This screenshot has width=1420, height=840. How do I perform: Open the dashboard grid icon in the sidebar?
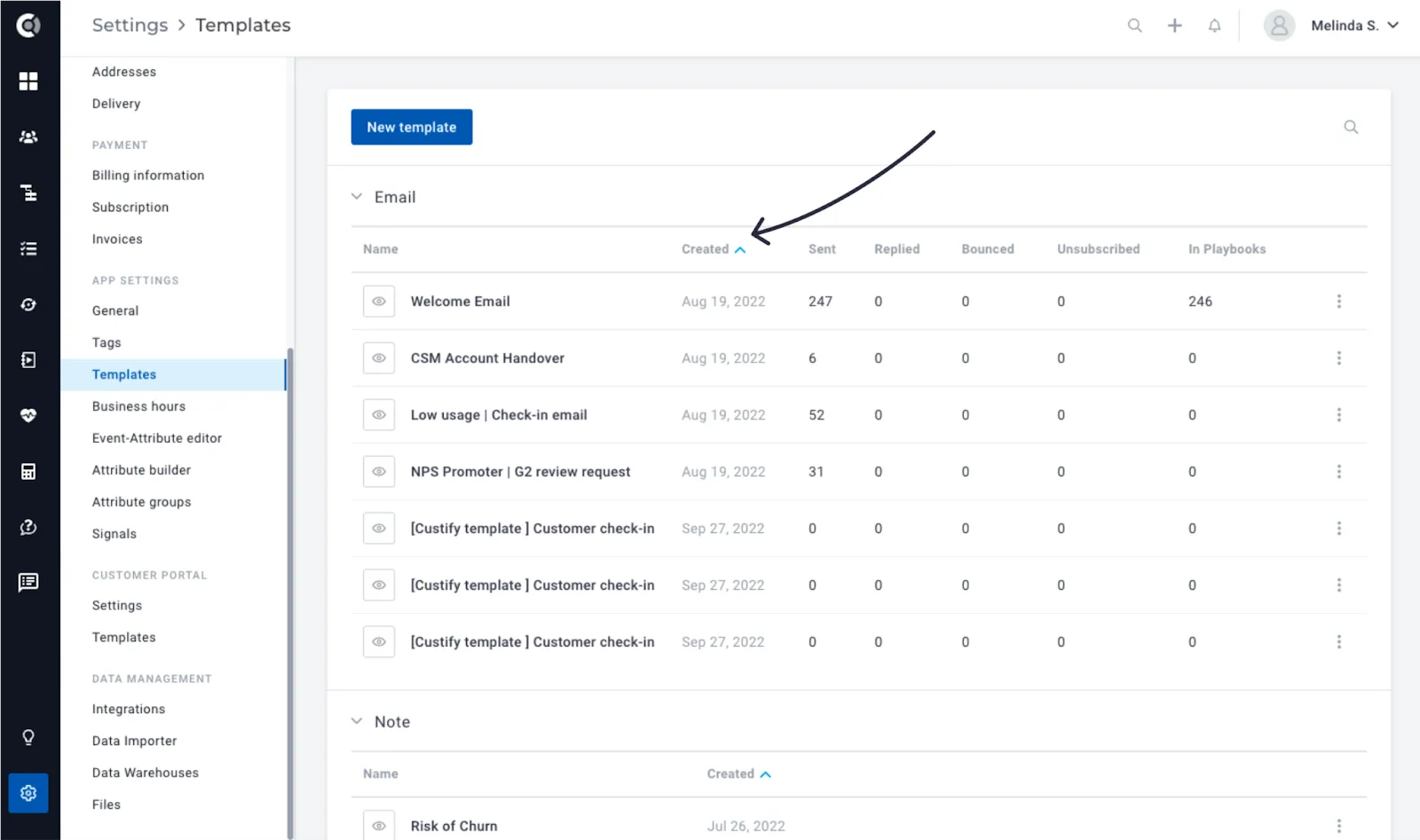coord(28,82)
